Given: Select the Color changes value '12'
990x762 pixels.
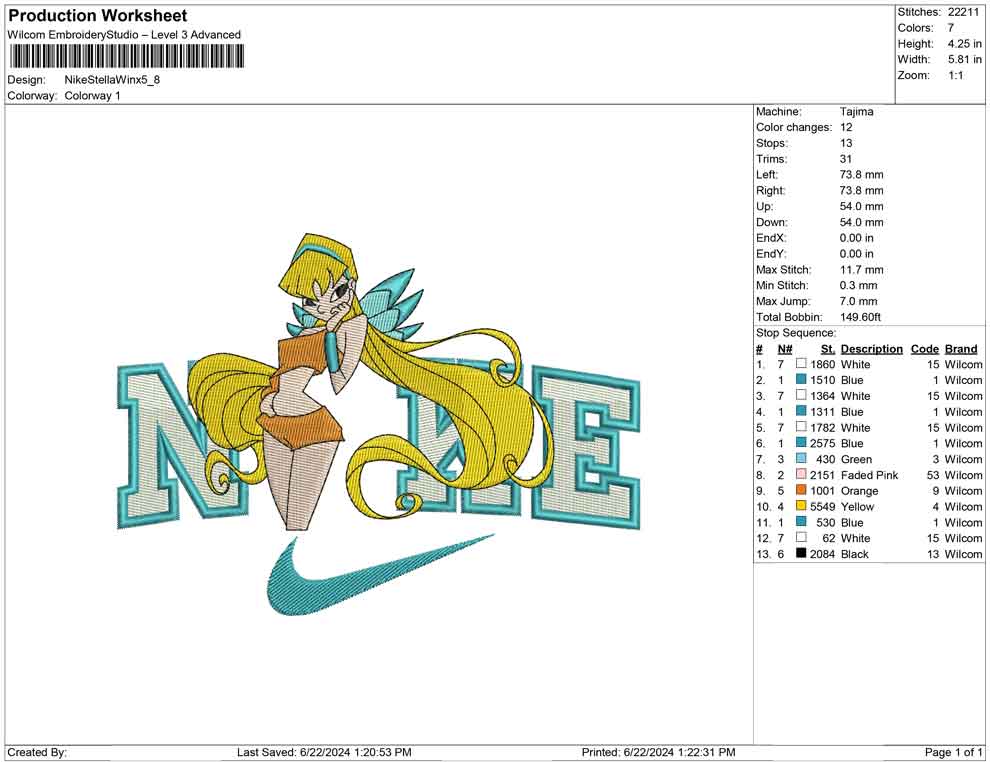Looking at the screenshot, I should [846, 127].
